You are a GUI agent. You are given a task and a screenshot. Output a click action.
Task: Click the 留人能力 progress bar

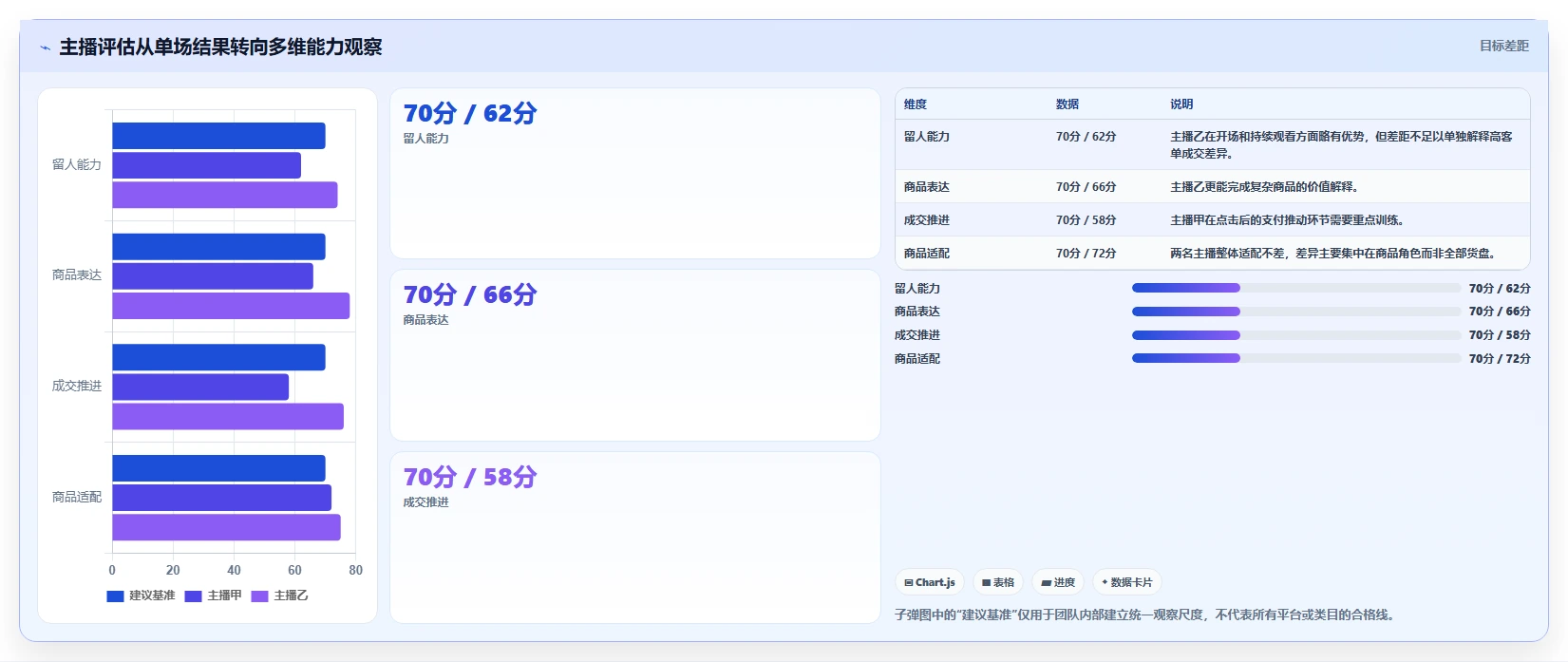(x=1296, y=288)
